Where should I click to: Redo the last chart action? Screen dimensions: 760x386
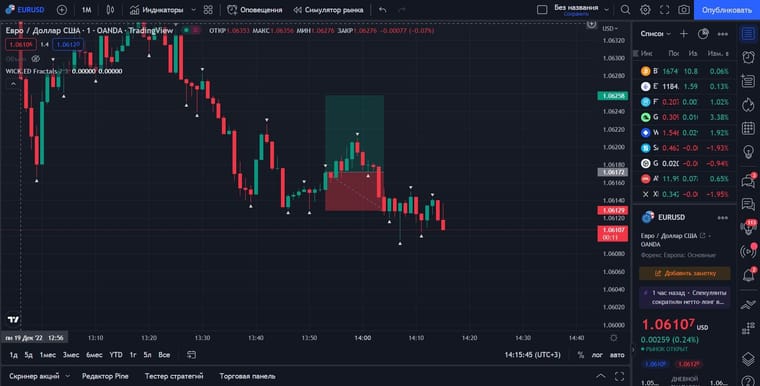point(402,10)
